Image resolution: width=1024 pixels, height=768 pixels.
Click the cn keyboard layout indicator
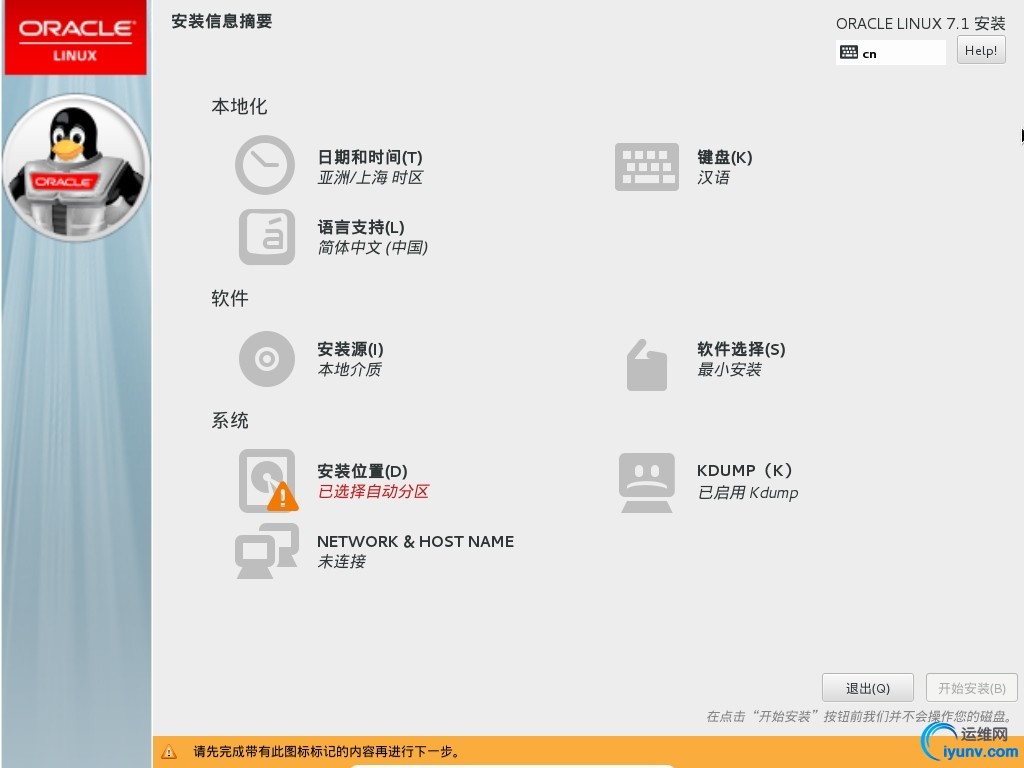point(891,52)
